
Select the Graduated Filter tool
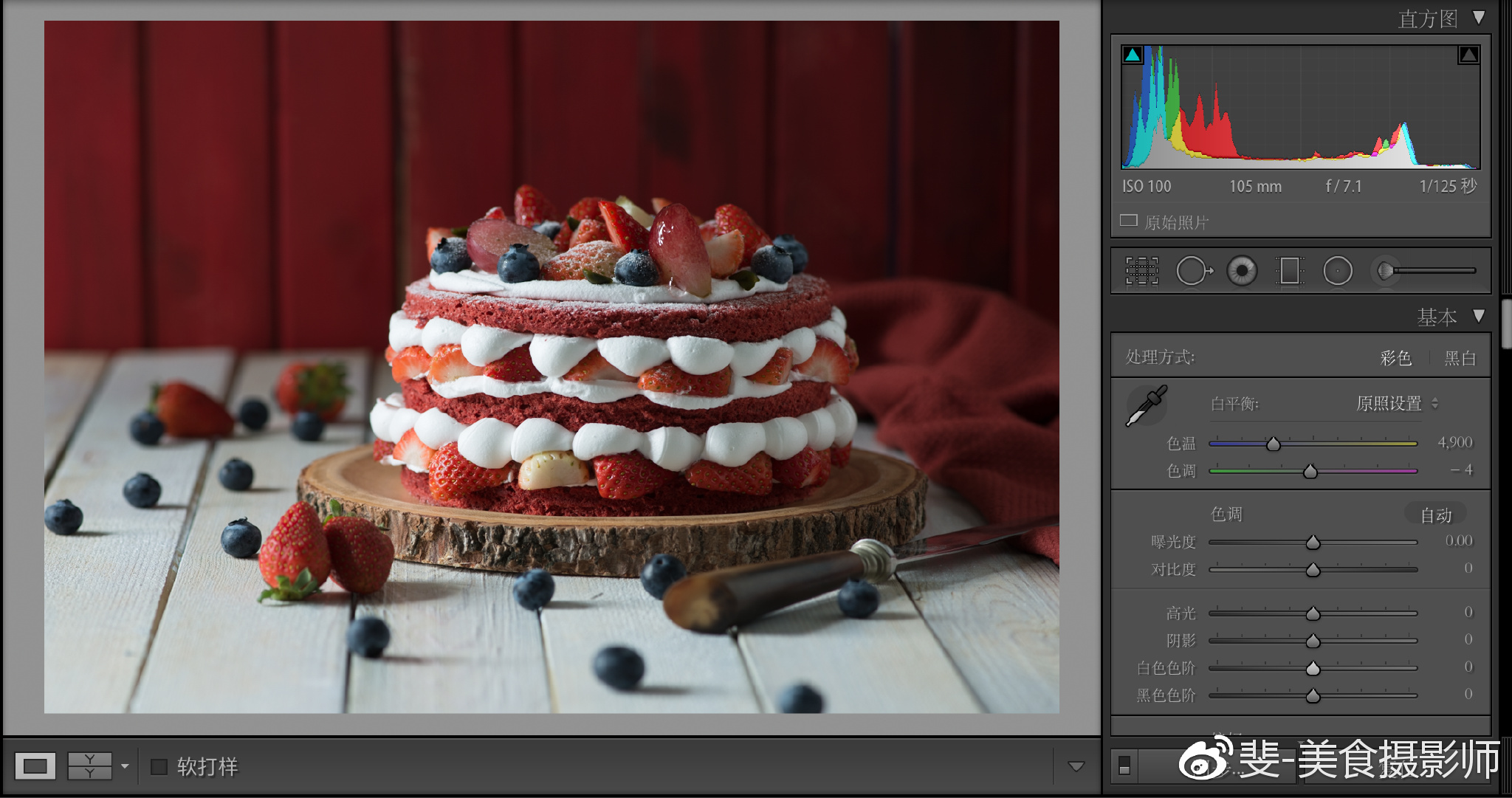(x=1290, y=271)
